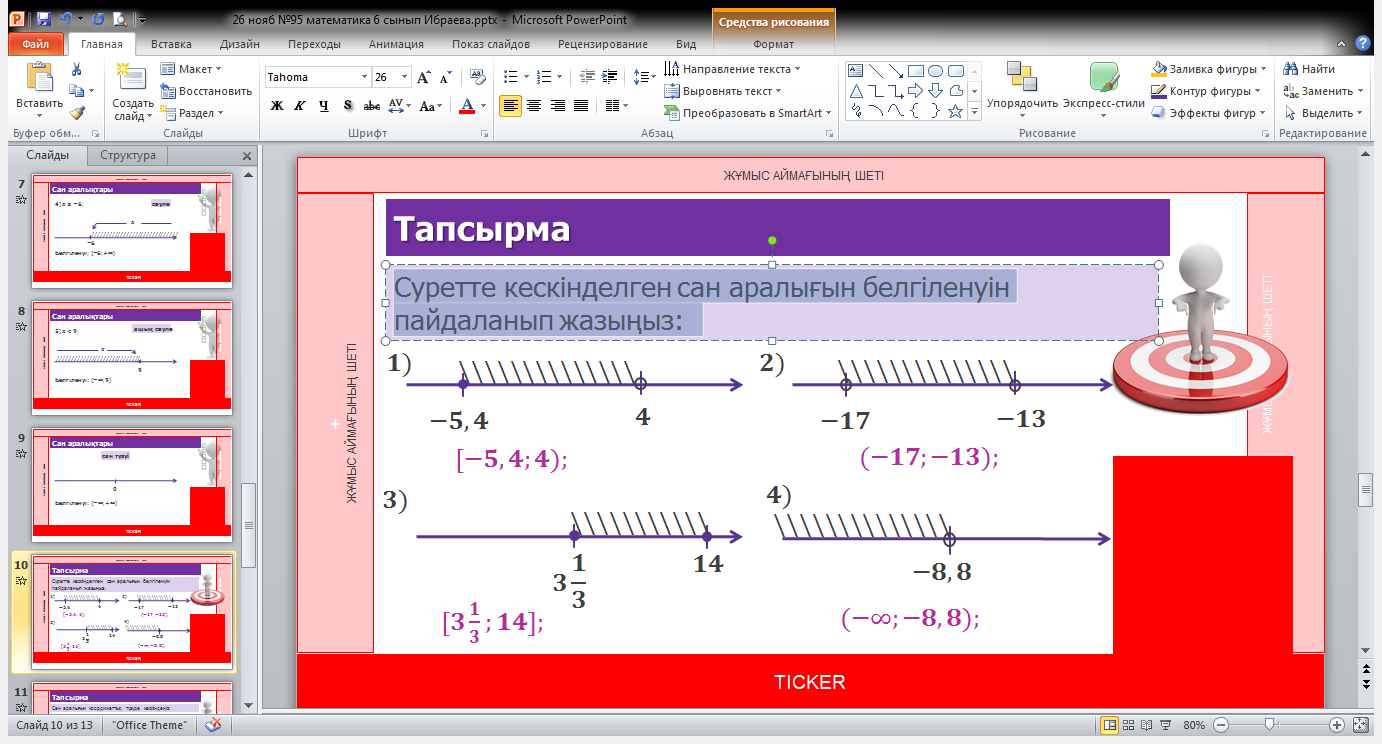The height and width of the screenshot is (744, 1382).
Task: Adjust the zoom slider handle
Action: (1269, 724)
